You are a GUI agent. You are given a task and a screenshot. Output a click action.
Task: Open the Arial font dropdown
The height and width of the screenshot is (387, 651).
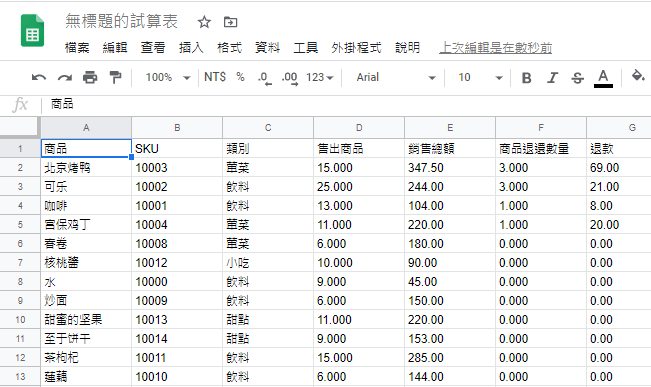[396, 77]
